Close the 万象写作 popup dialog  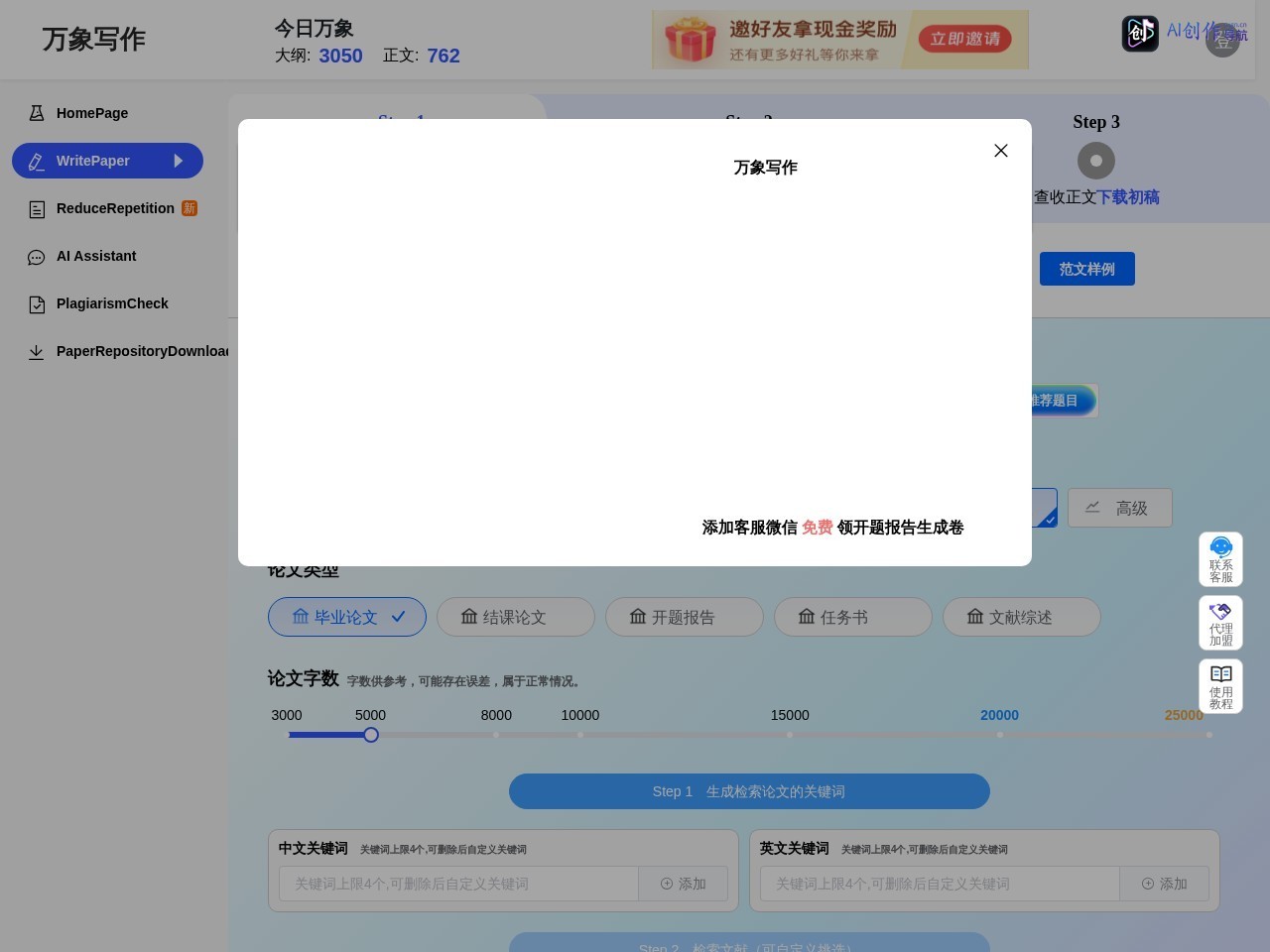[x=1001, y=151]
